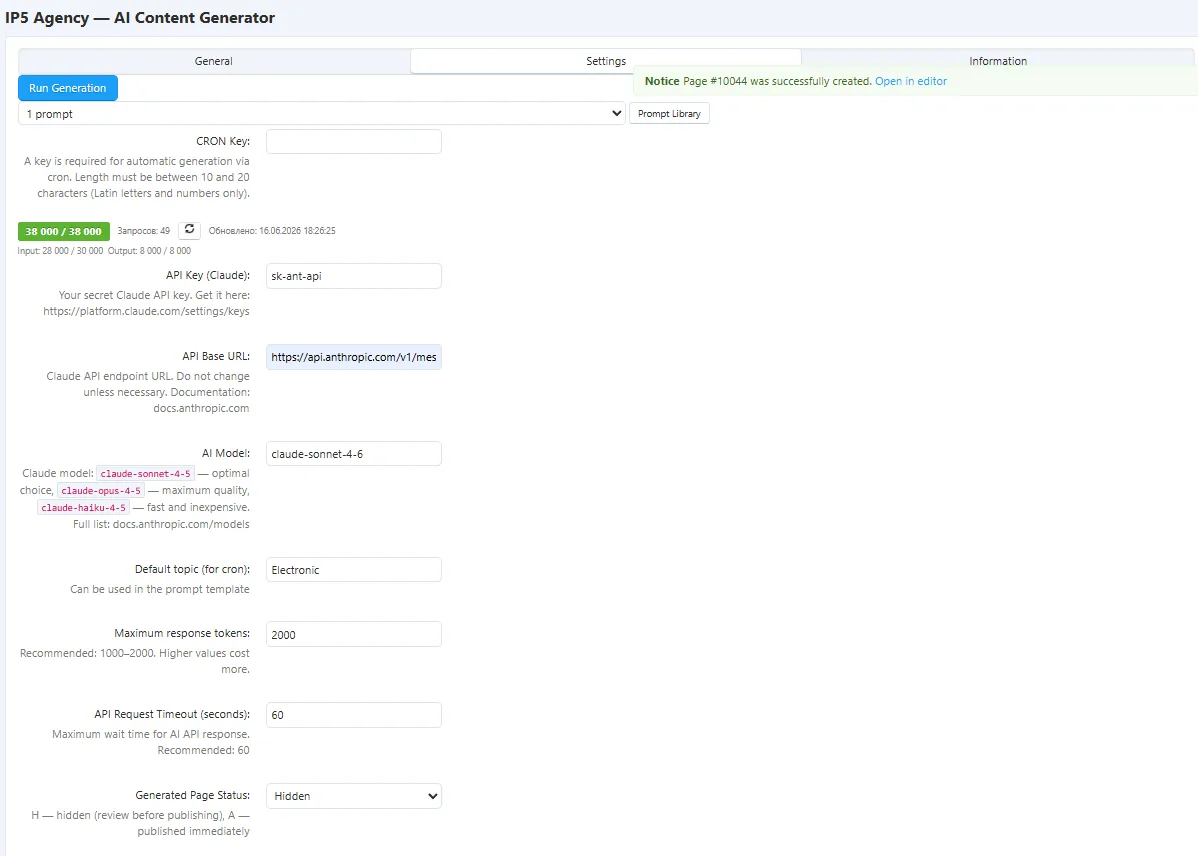
Task: Click the 'Generated Page Status:' label
Action: (193, 796)
